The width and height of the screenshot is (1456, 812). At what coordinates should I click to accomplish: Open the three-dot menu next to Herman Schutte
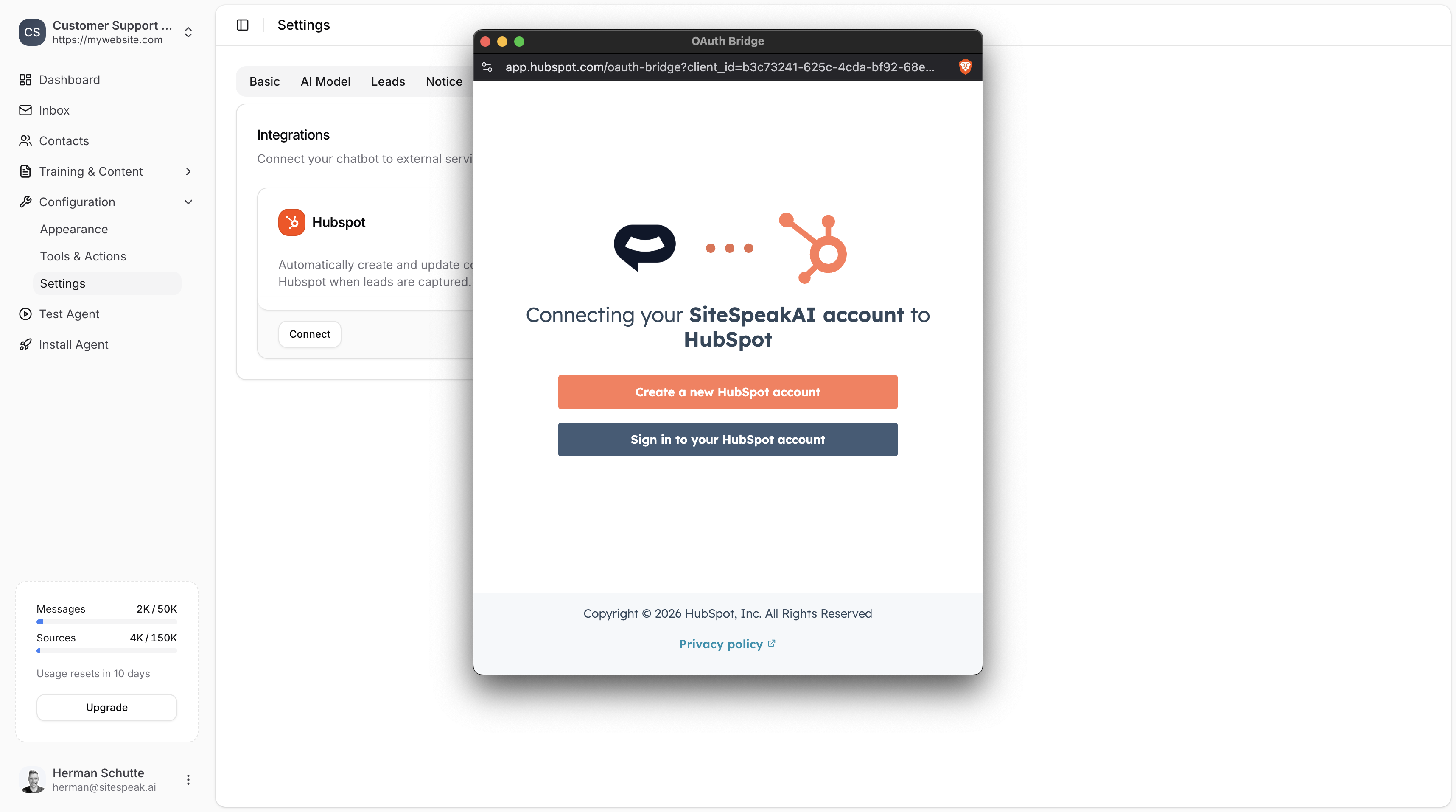coord(188,779)
